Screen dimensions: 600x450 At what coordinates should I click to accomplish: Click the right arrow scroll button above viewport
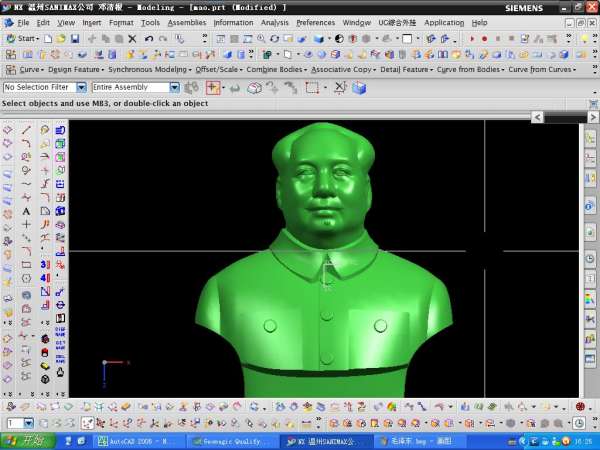pyautogui.click(x=593, y=117)
